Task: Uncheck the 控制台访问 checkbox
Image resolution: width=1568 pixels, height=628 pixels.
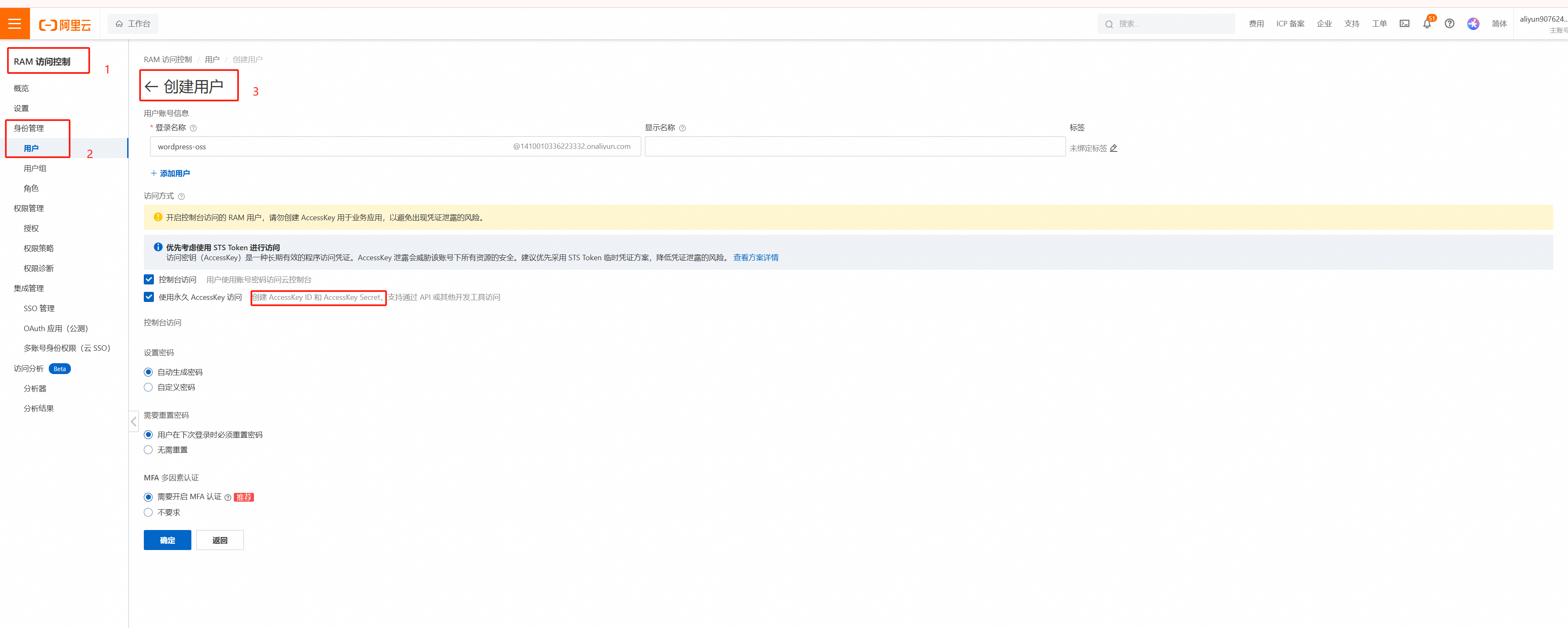Action: 148,279
